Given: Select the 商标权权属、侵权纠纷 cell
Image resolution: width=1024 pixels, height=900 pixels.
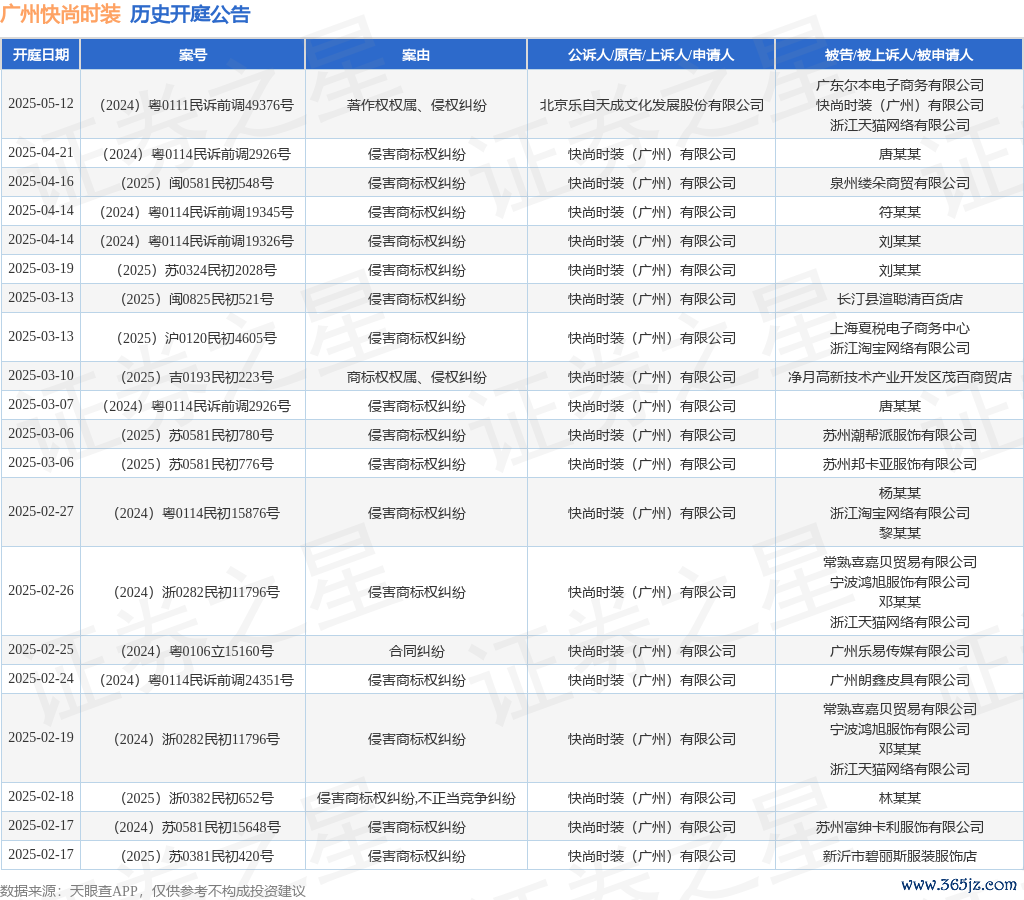Looking at the screenshot, I should coord(416,377).
